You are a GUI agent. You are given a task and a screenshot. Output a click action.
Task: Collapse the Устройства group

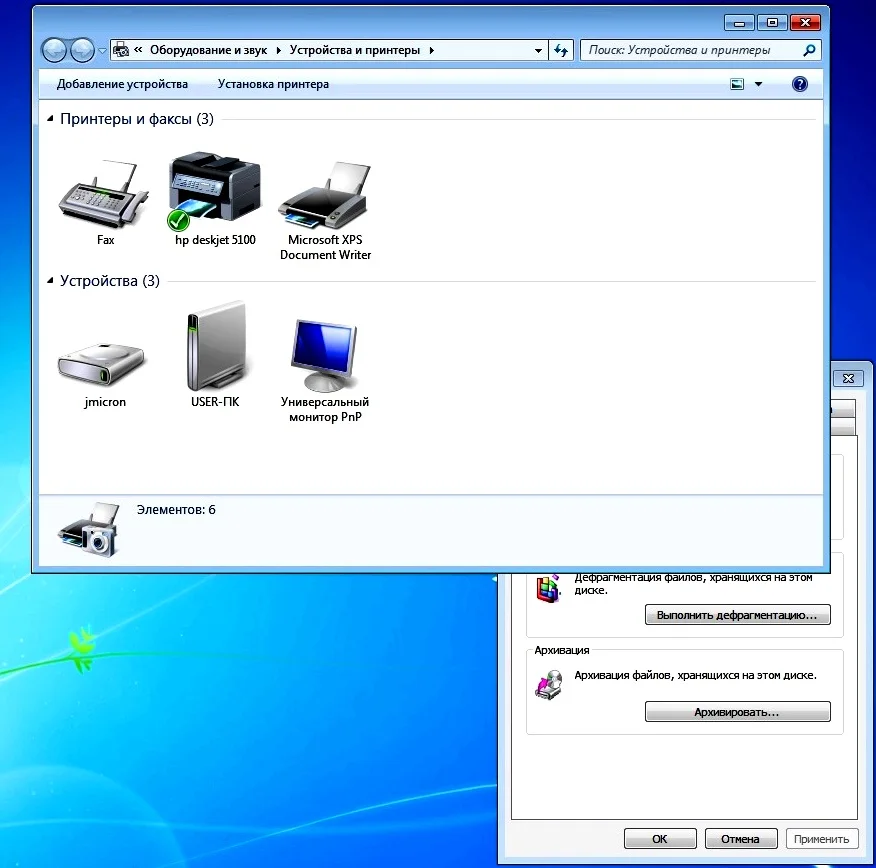point(50,280)
